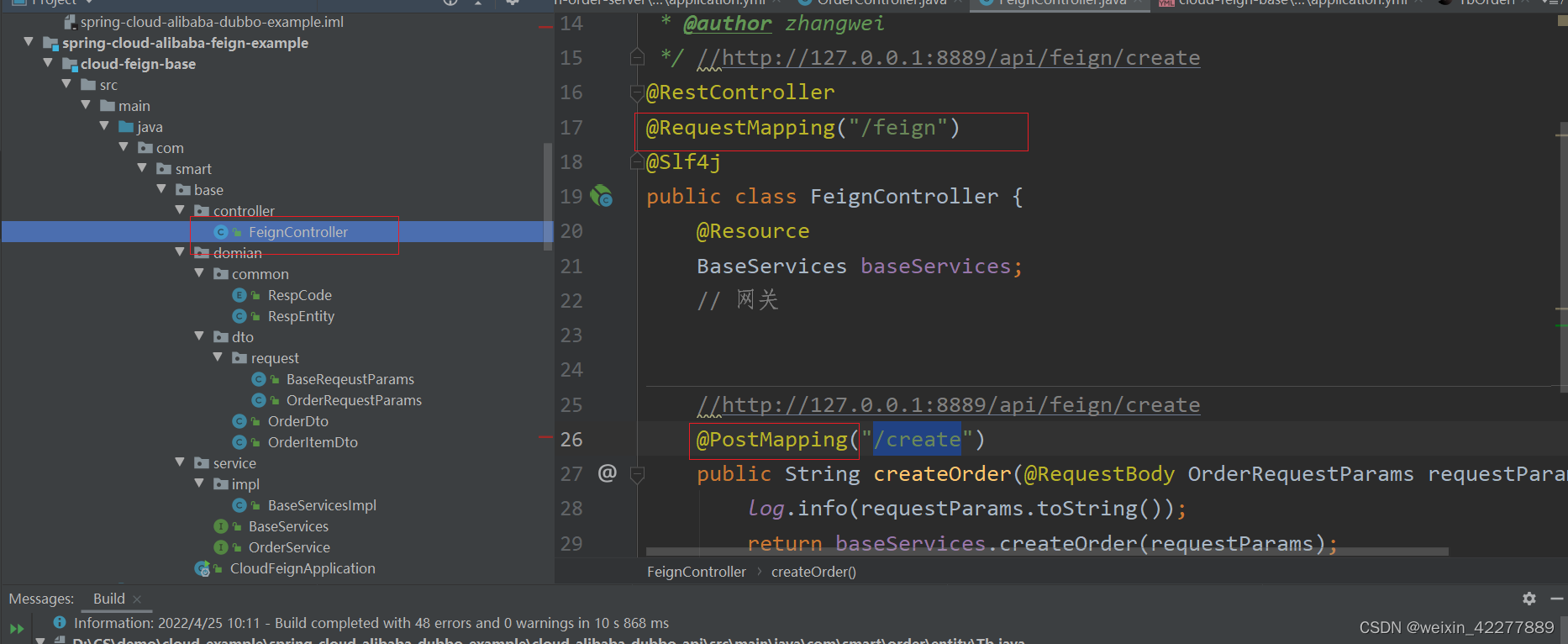The image size is (1568, 644).
Task: Open the URL link in the line 25 comment
Action: pyautogui.click(x=961, y=405)
